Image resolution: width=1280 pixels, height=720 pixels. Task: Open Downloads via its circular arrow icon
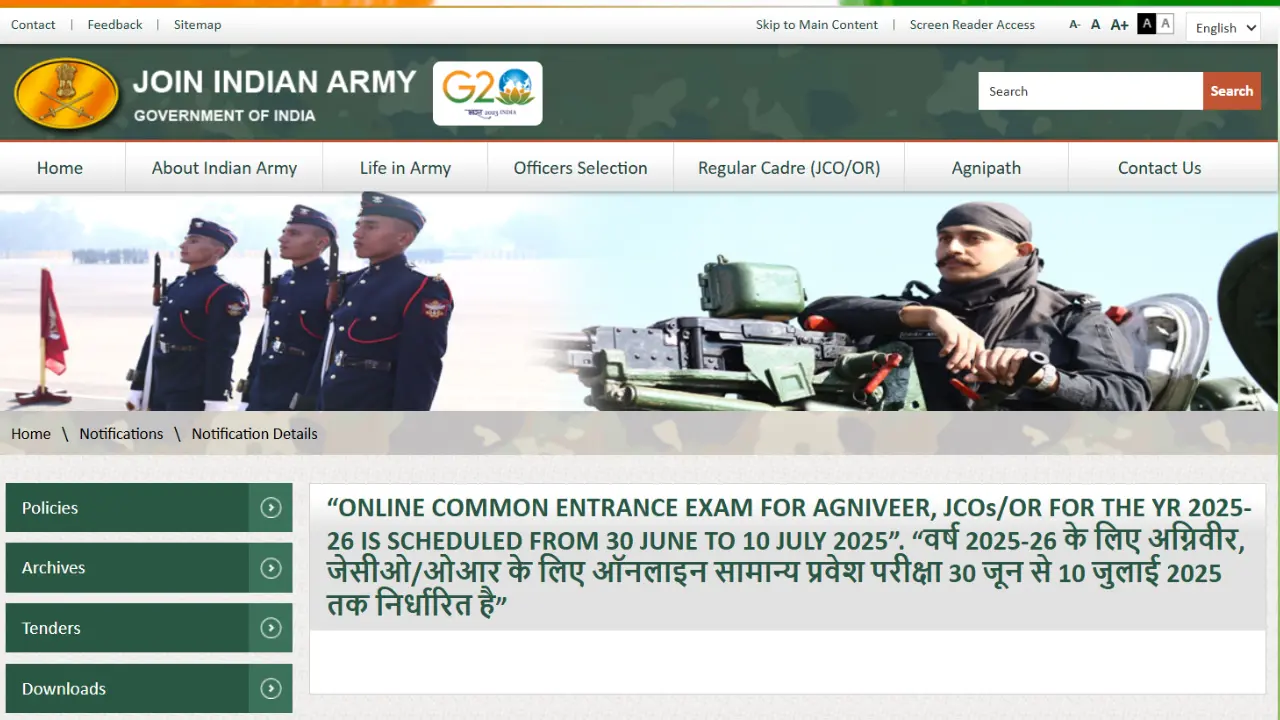click(x=270, y=688)
